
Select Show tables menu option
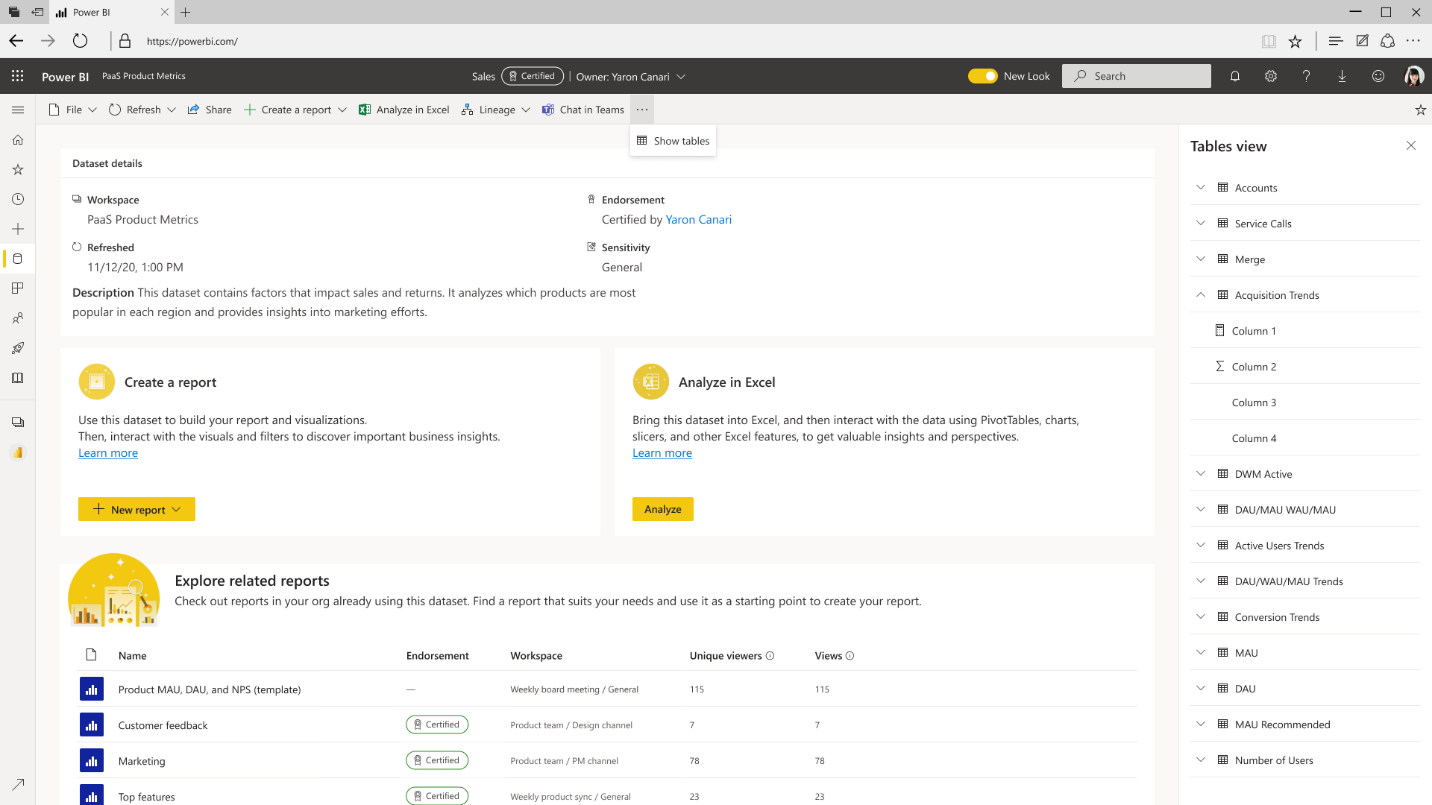tap(673, 141)
